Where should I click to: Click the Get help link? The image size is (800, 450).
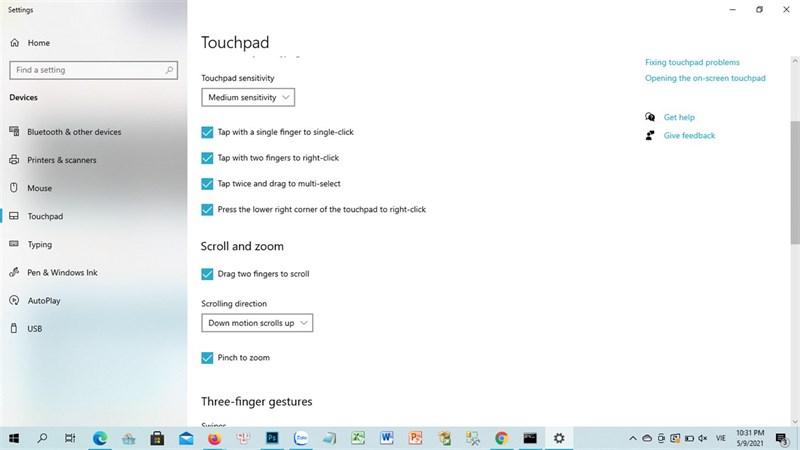(x=679, y=117)
